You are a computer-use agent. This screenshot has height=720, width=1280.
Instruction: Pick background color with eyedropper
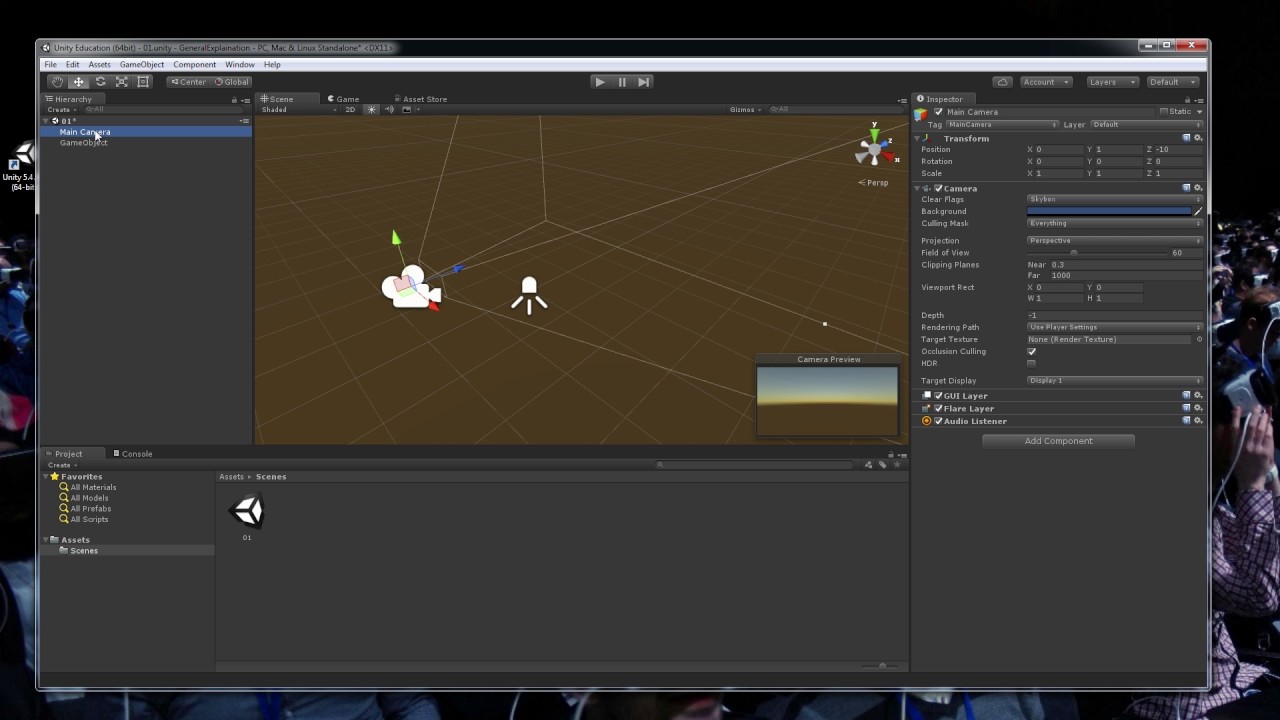(x=1198, y=211)
